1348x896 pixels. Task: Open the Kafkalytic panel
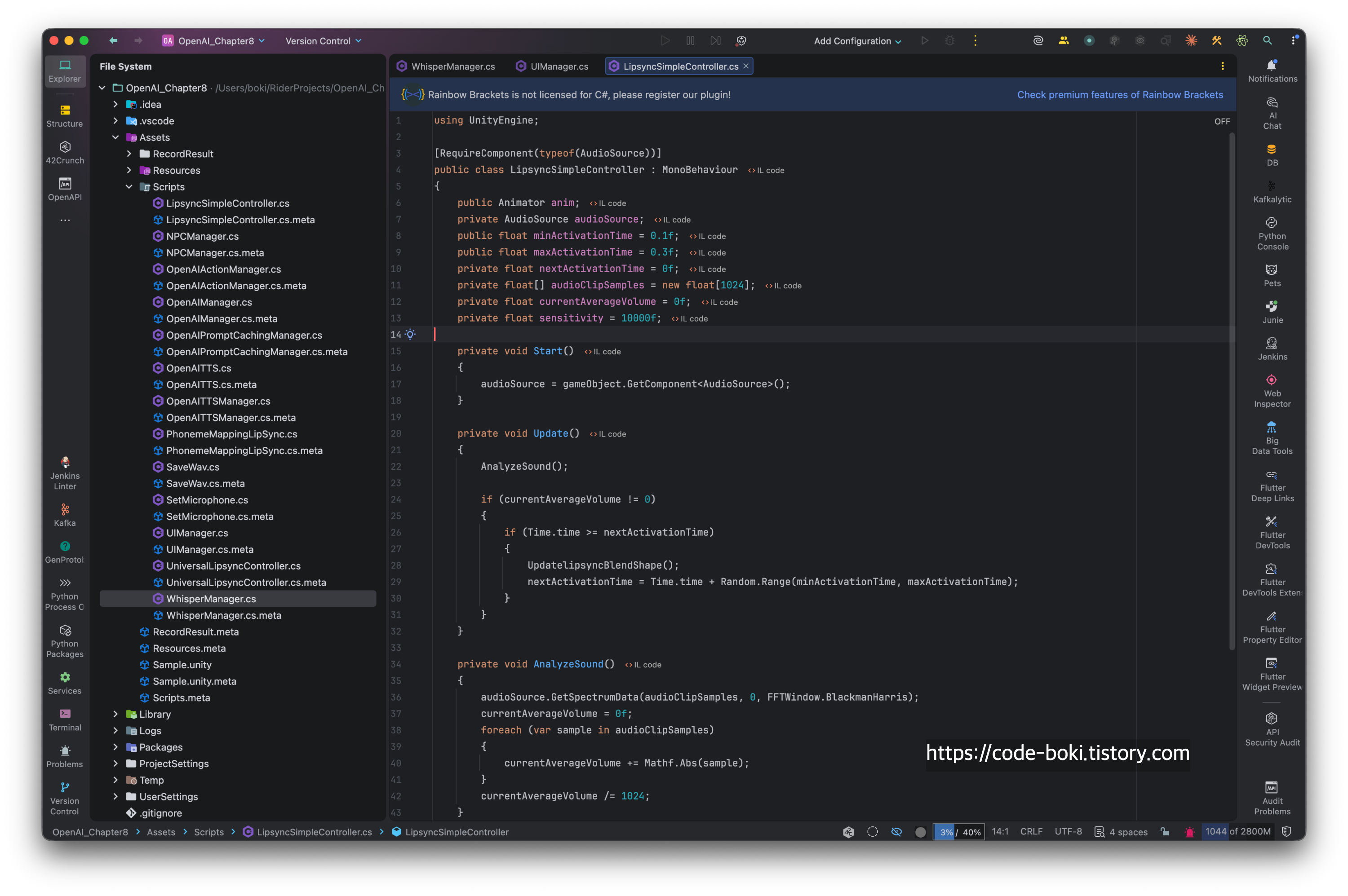pyautogui.click(x=1272, y=191)
